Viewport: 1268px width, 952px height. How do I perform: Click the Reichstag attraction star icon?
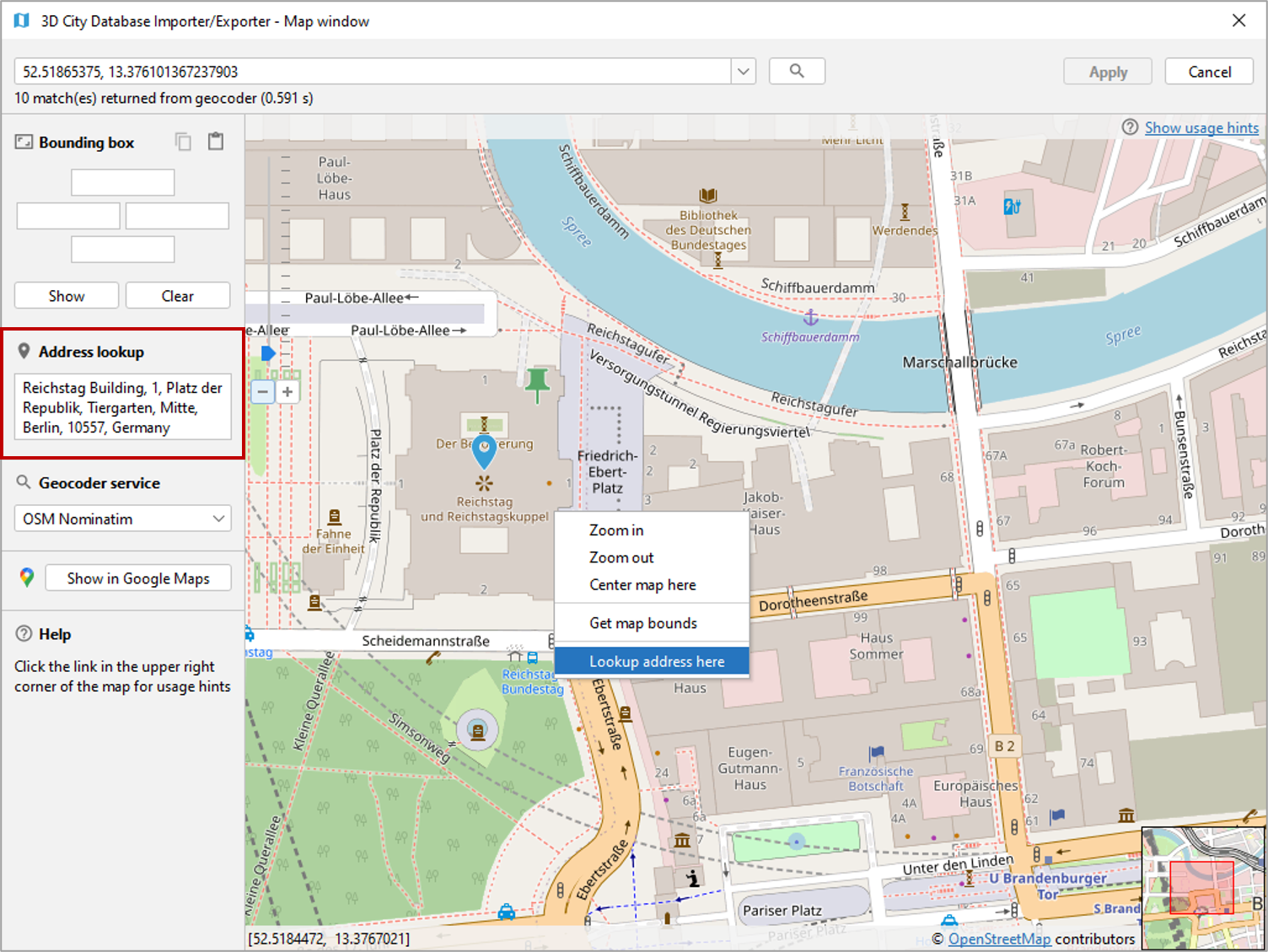point(484,483)
